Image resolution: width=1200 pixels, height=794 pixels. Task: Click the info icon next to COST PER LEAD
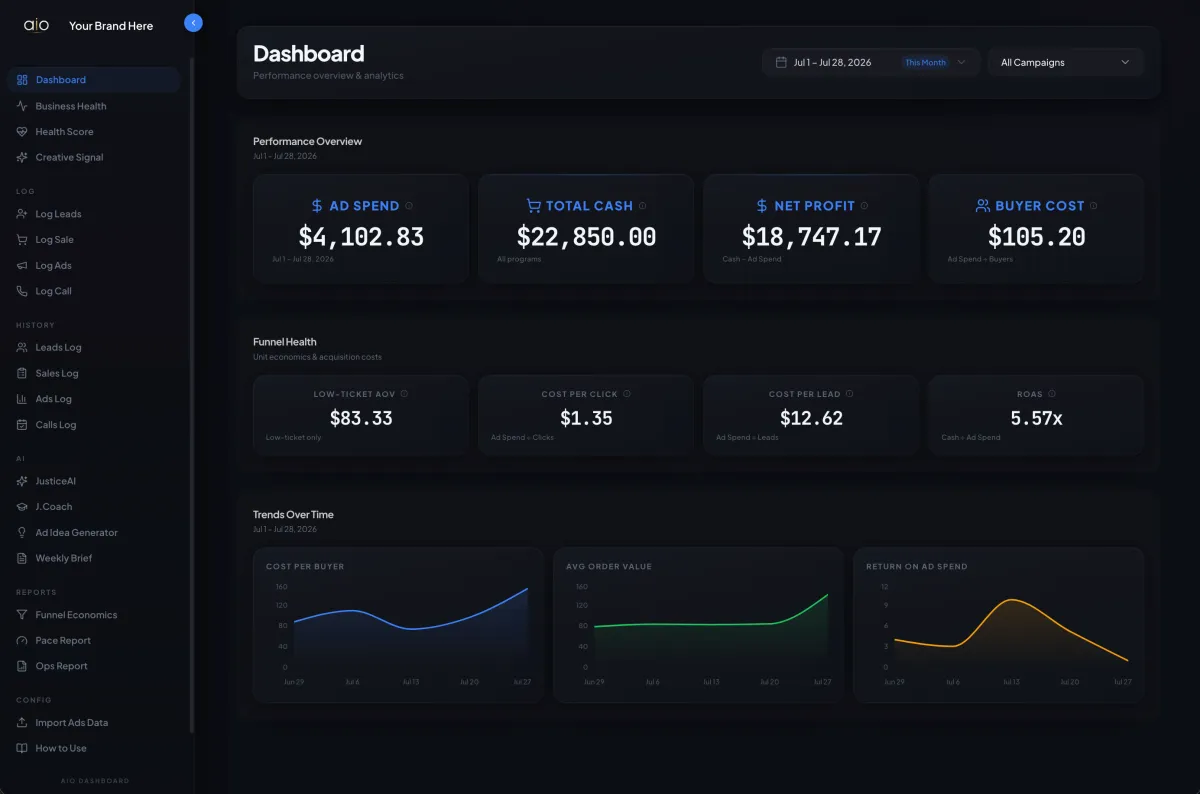coord(850,394)
